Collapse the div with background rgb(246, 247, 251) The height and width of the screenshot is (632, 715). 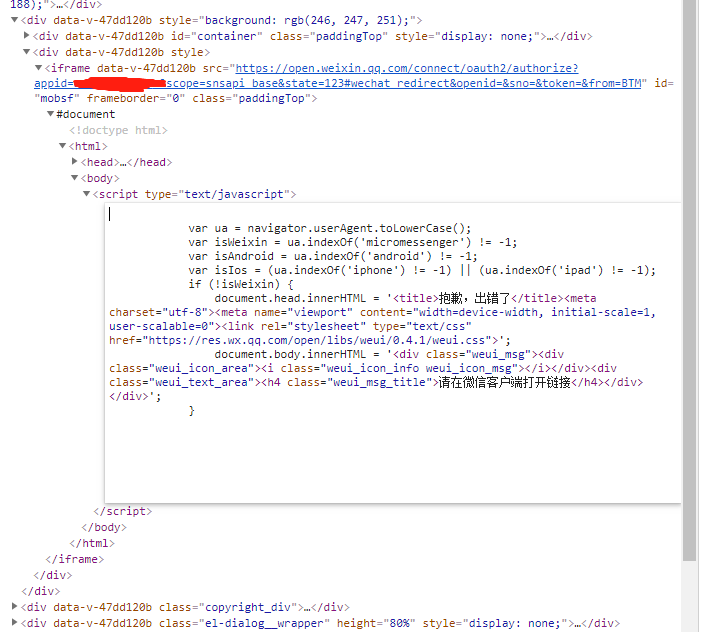[15, 20]
